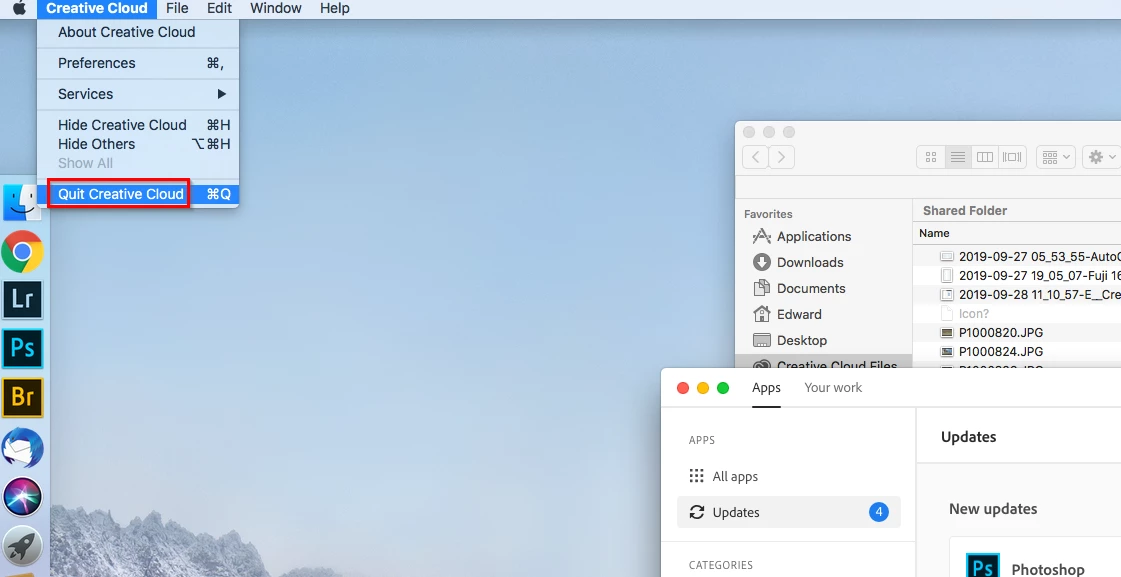Click P1000820.JPG file thumbnail icon
Screen dimensions: 1121x577
tap(947, 332)
